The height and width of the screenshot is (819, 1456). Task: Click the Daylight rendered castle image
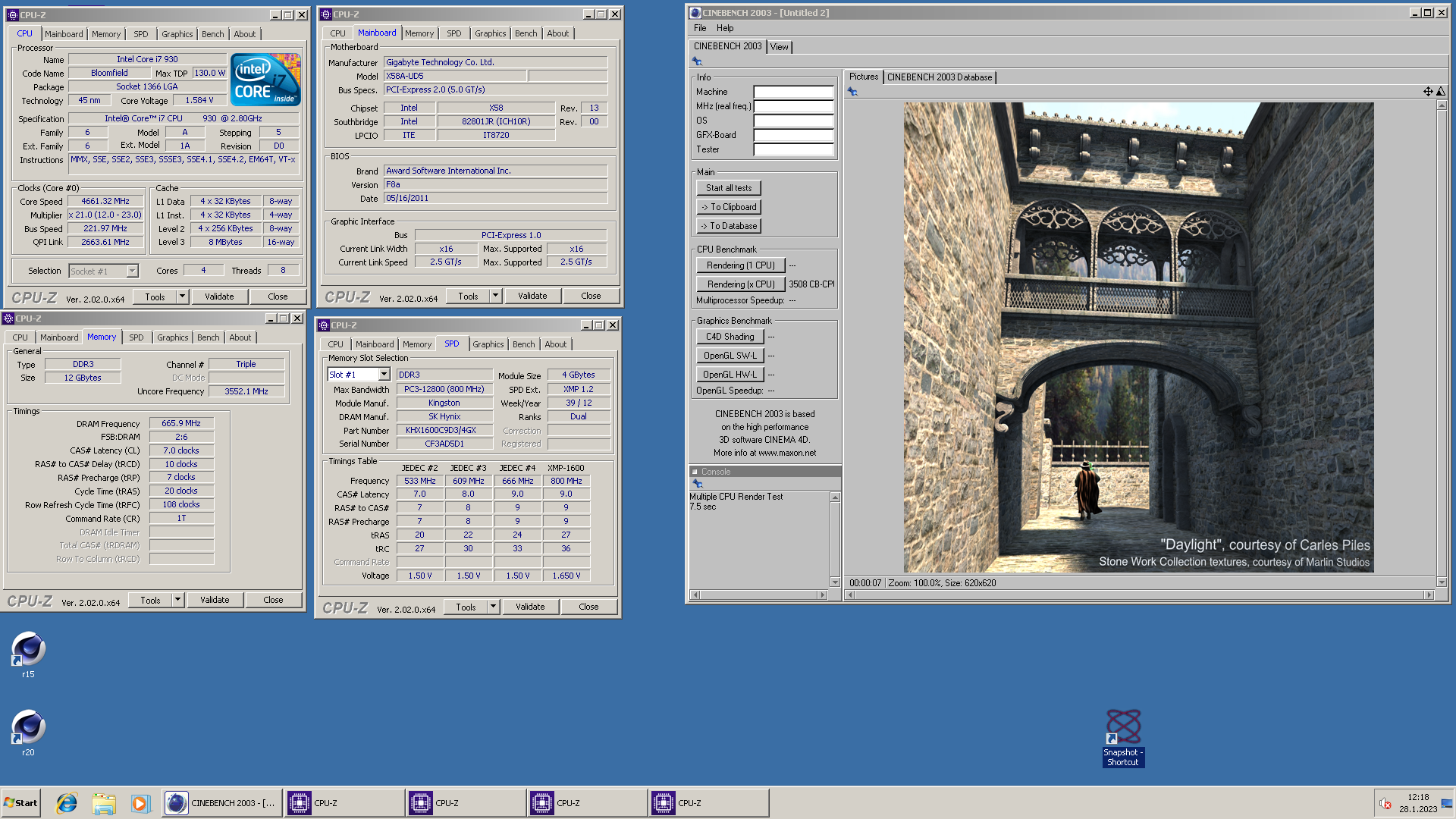click(1138, 337)
